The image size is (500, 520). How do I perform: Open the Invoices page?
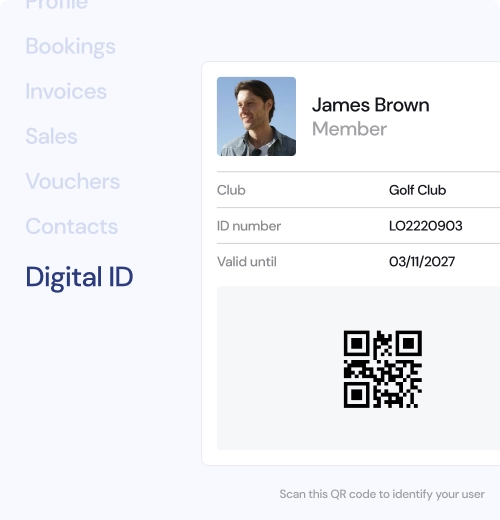point(66,91)
